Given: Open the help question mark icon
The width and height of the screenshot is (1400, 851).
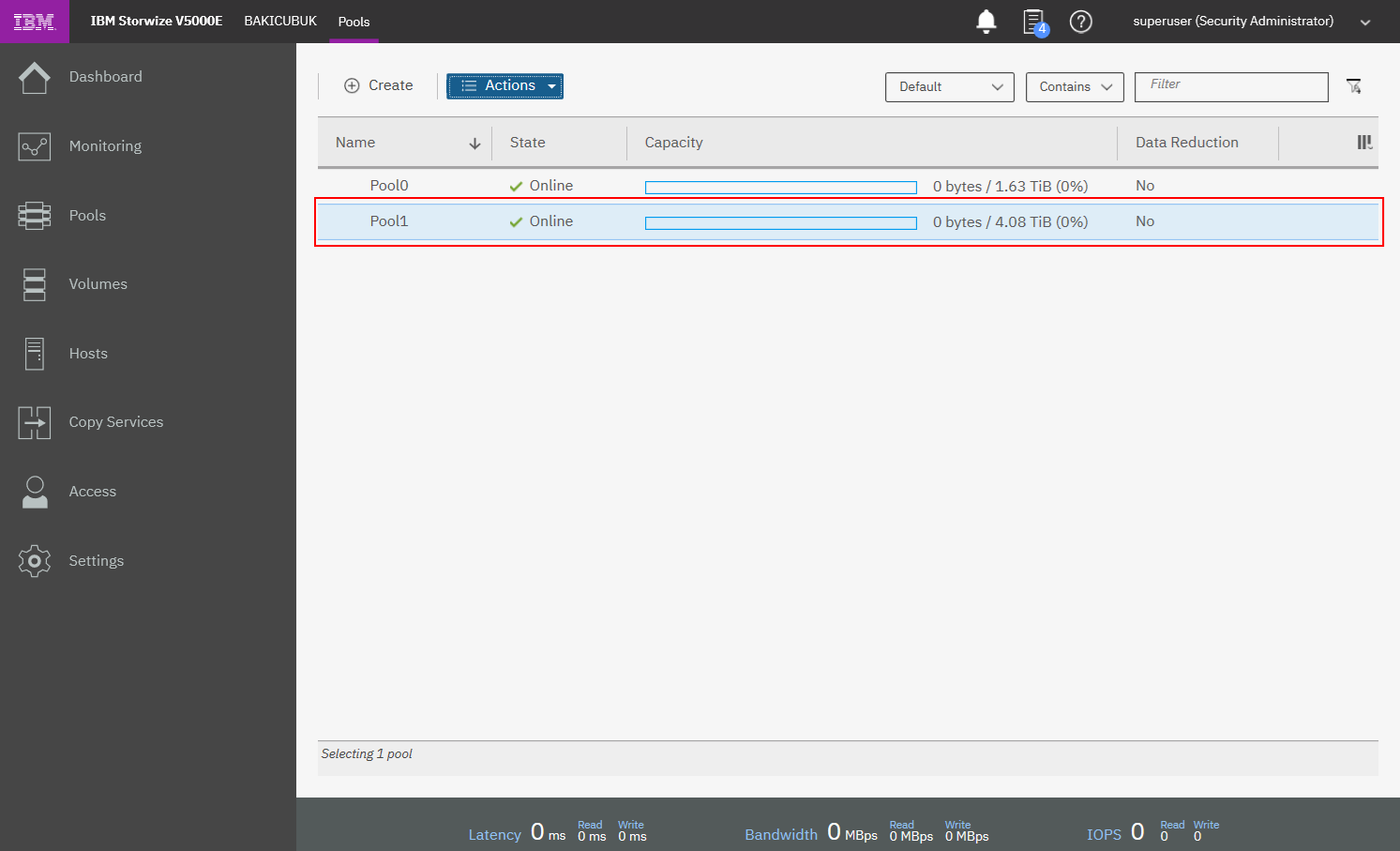Looking at the screenshot, I should tap(1081, 22).
